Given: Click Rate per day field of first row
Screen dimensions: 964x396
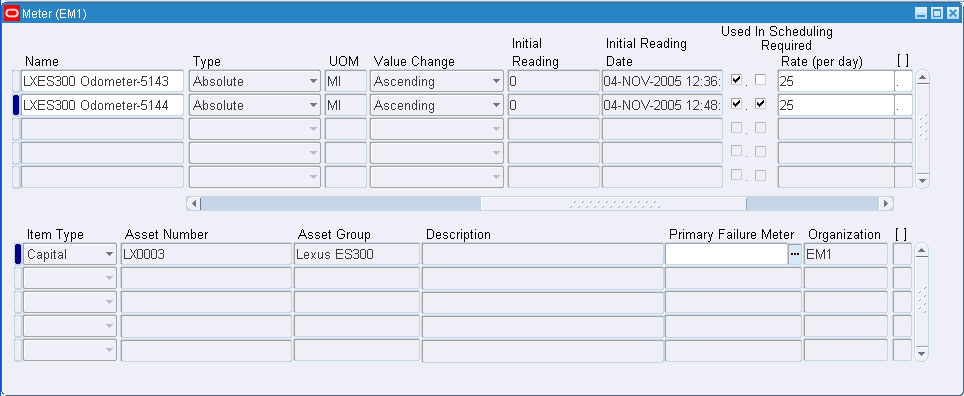Looking at the screenshot, I should [x=836, y=81].
